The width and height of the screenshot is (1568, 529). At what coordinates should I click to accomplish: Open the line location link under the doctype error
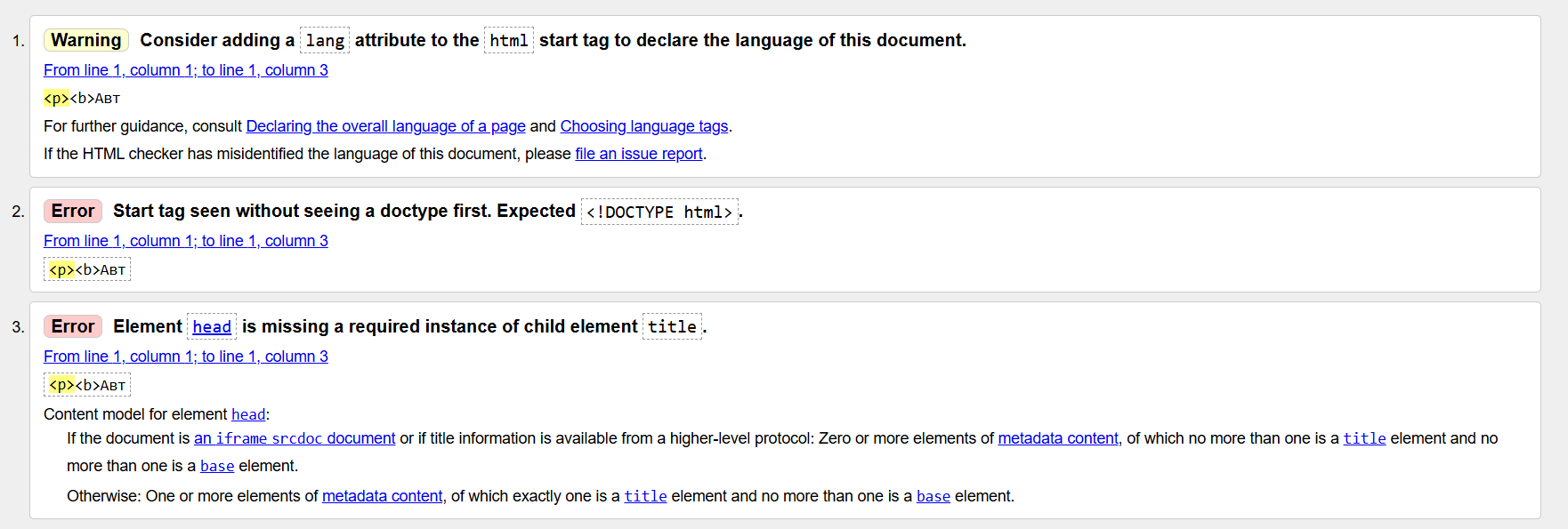(x=185, y=241)
